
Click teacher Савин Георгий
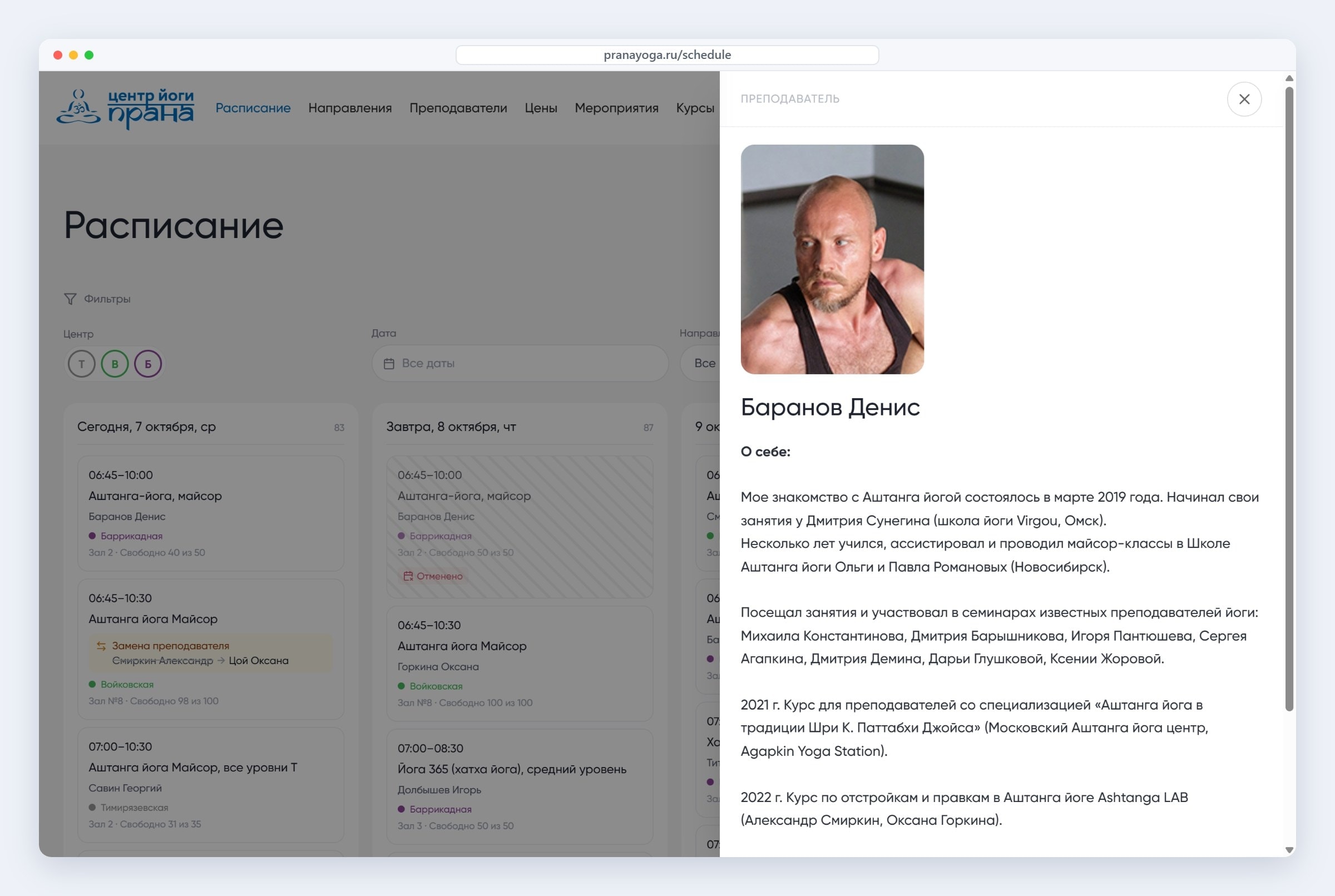pos(125,788)
